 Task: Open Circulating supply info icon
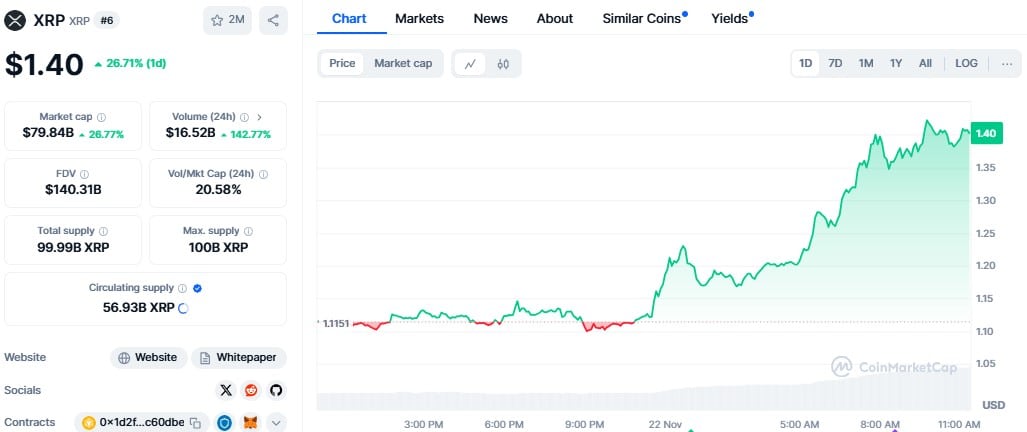tap(183, 288)
